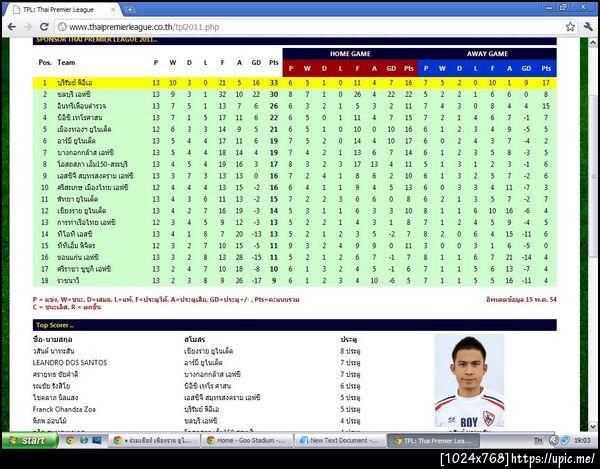Click the globe icon in the address bar
600x469 pixels.
pyautogui.click(x=62, y=27)
